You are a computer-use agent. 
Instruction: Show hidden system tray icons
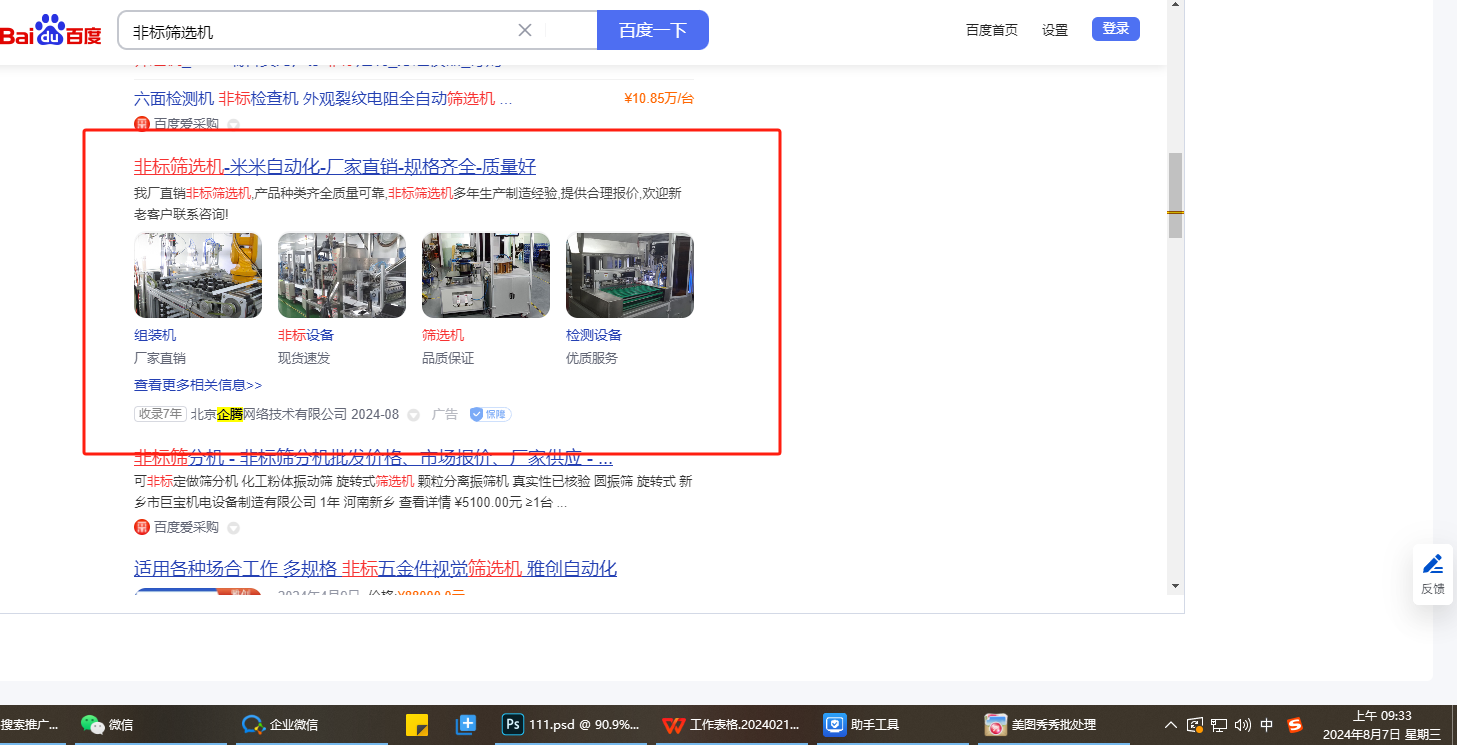pyautogui.click(x=1171, y=725)
